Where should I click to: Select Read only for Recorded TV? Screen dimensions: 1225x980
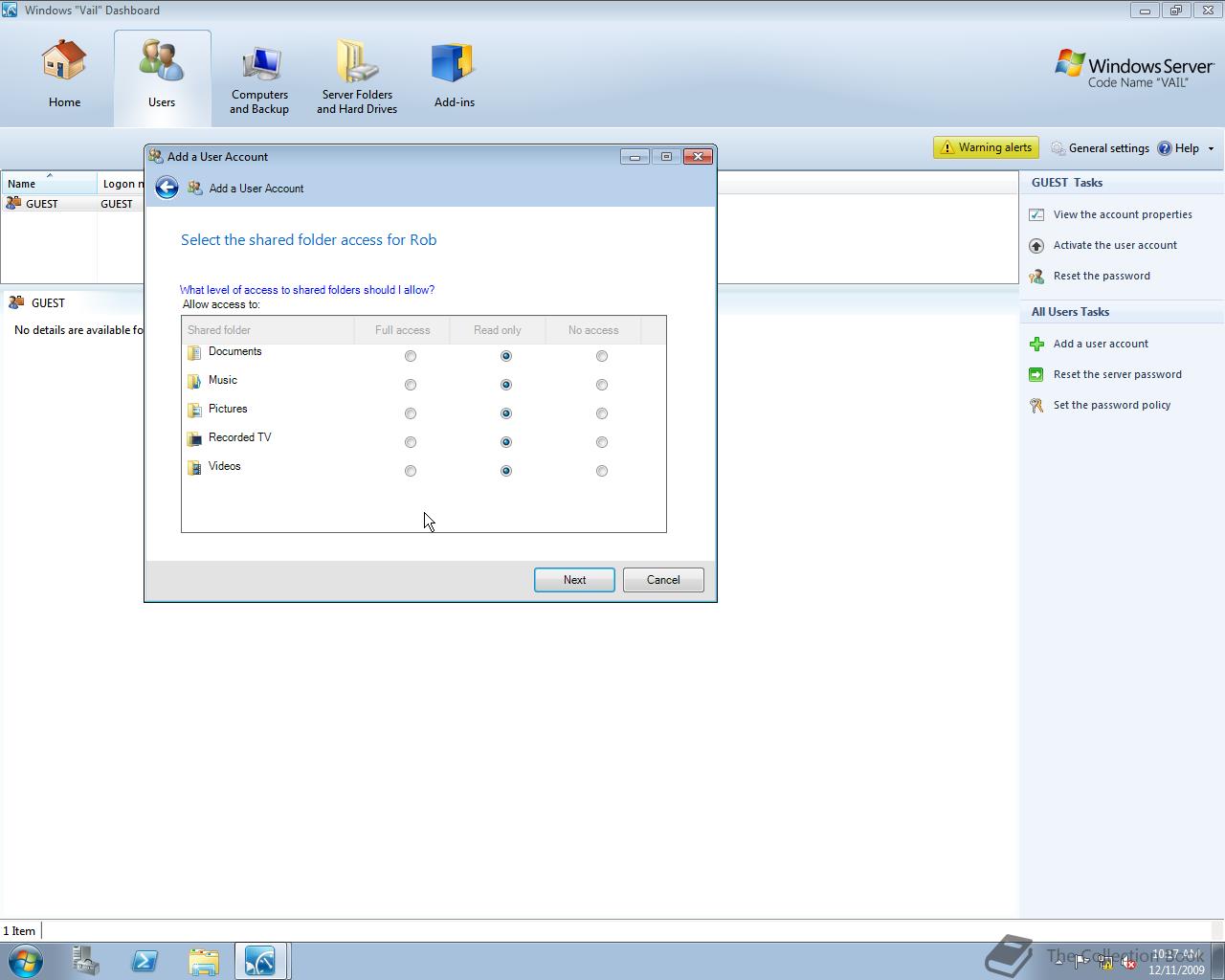tap(506, 442)
